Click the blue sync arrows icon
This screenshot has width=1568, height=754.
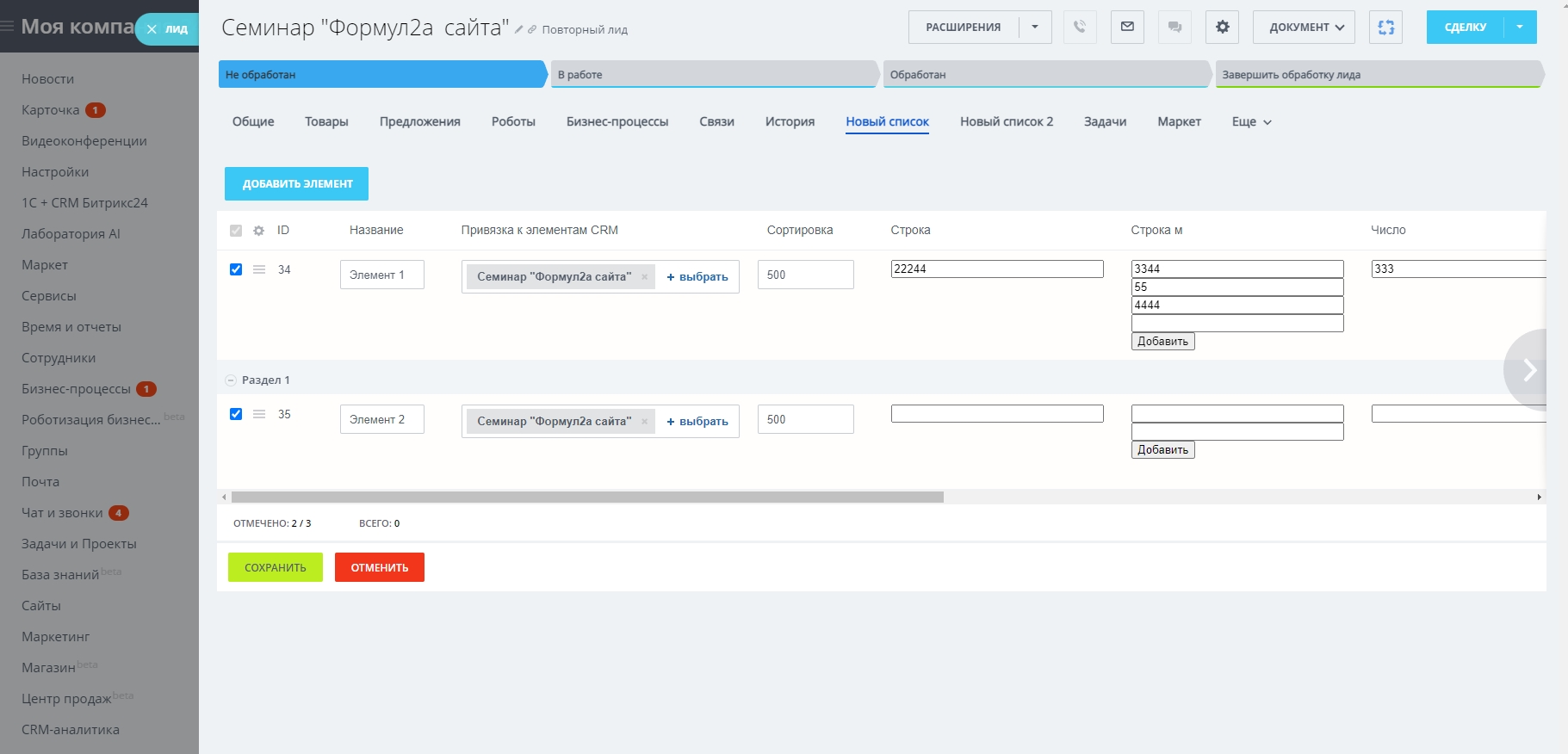tap(1385, 27)
